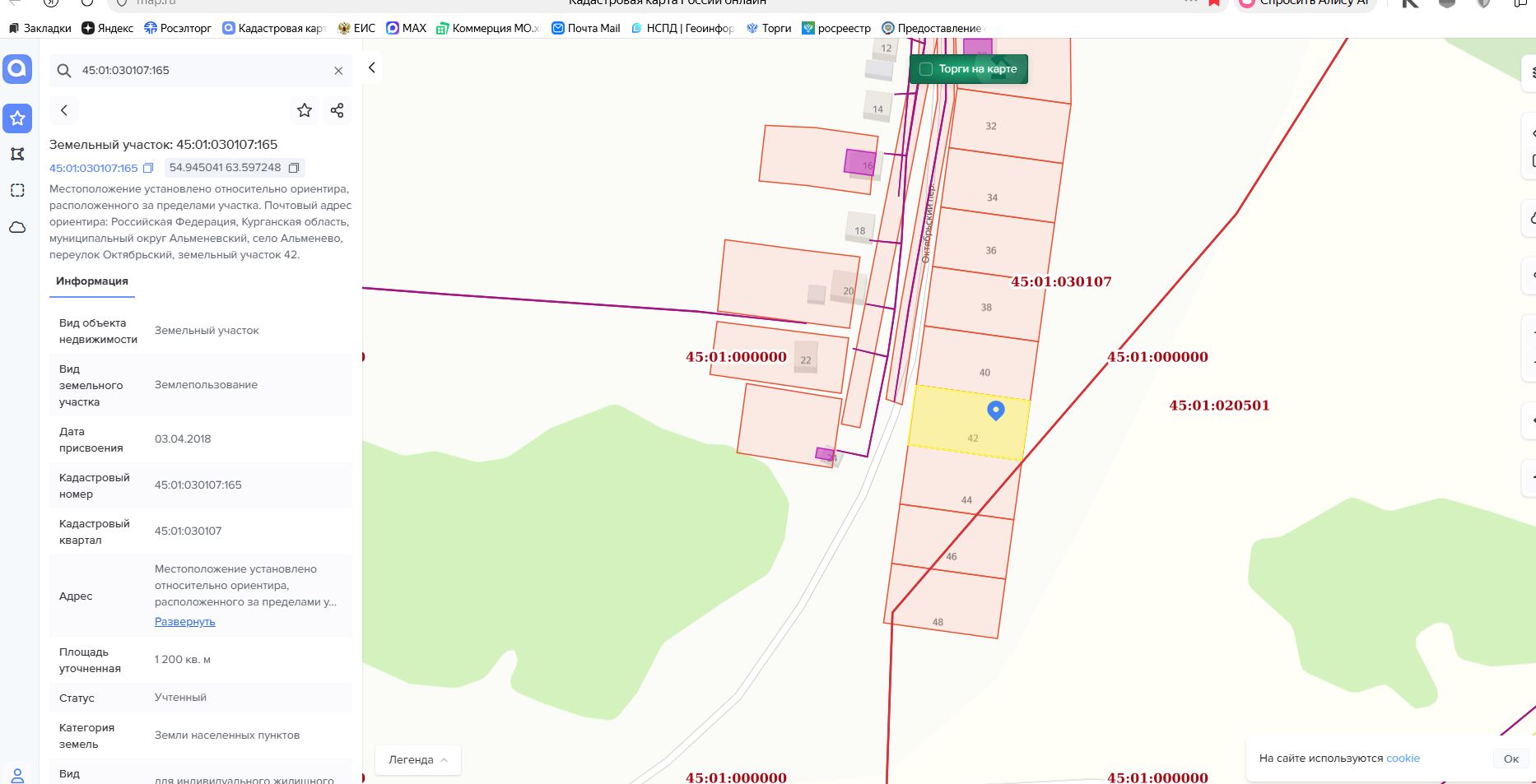Image resolution: width=1536 pixels, height=784 pixels.
Task: Select the value Земли населенных пунктов
Action: [227, 735]
